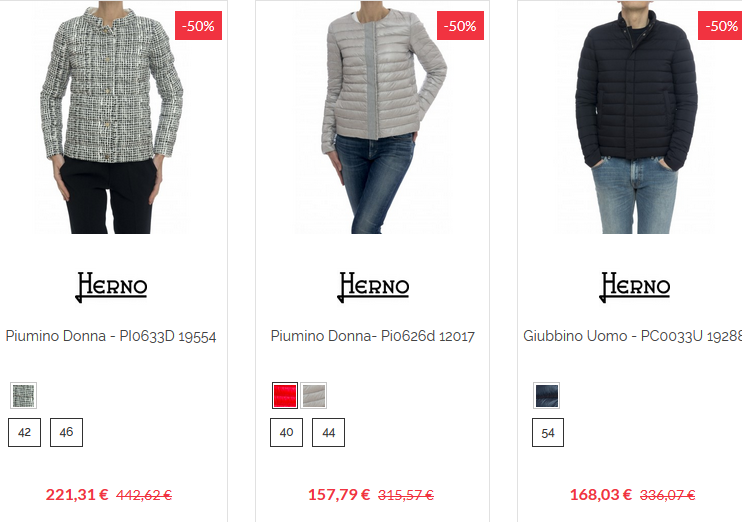Select the navy blue color swatch
Viewport: 742px width, 522px height.
click(547, 395)
